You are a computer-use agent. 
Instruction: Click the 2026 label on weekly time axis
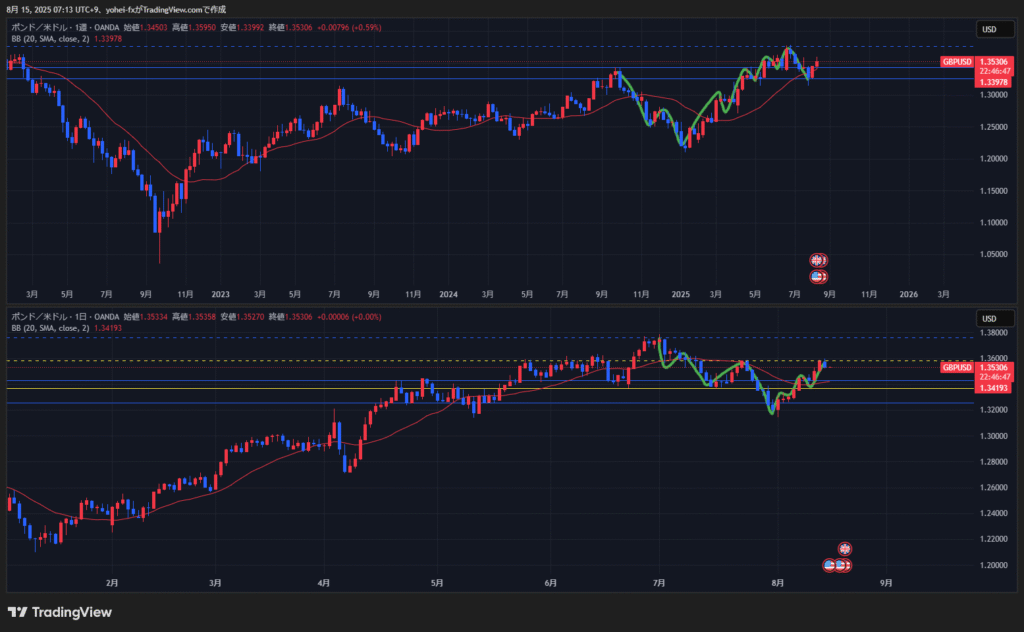[x=908, y=295]
